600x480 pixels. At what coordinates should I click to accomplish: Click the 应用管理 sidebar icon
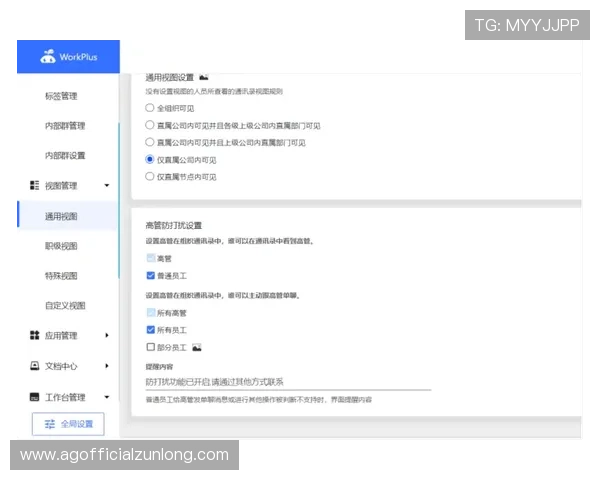point(34,335)
